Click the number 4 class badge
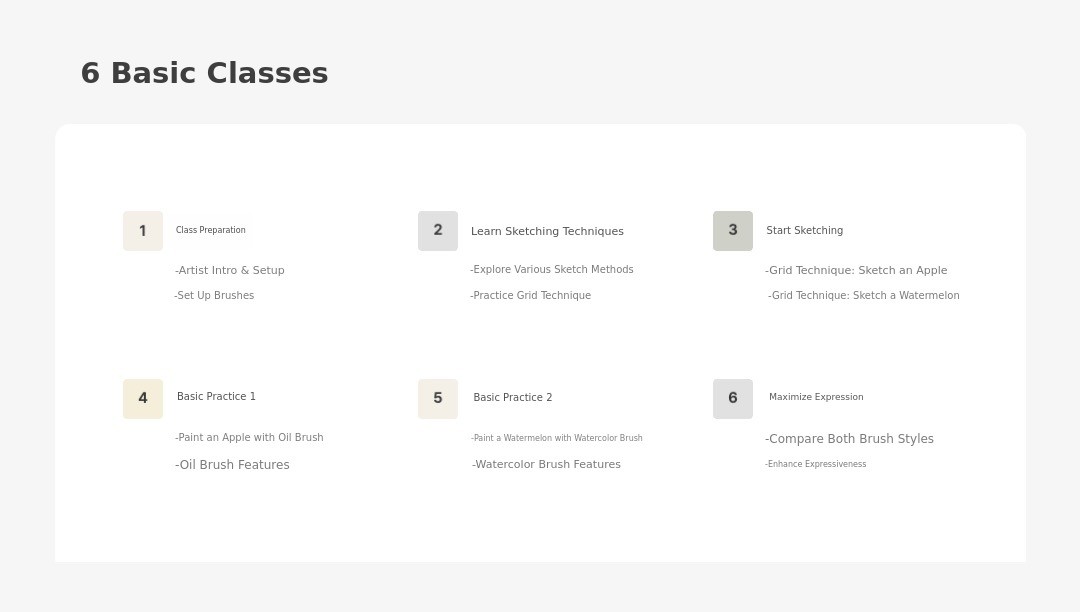Screen dimensions: 1080x612 (143, 399)
